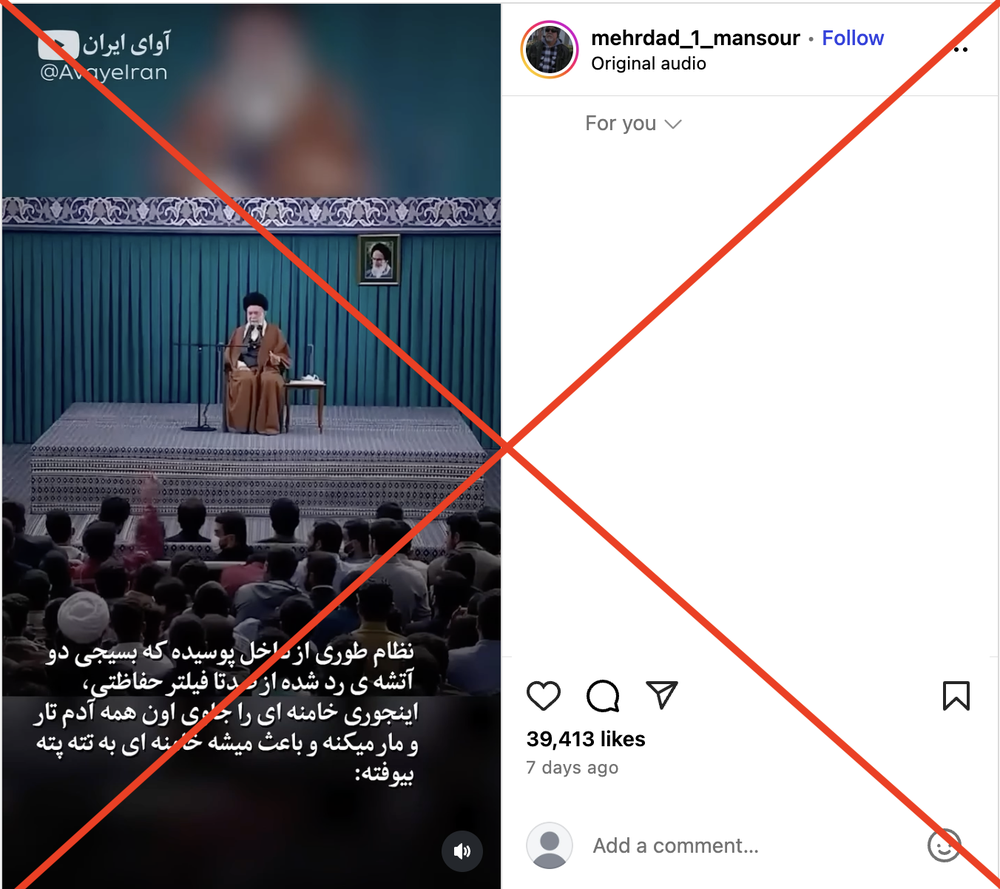Open Original audio link
Viewport: 1000px width, 889px height.
click(x=648, y=64)
